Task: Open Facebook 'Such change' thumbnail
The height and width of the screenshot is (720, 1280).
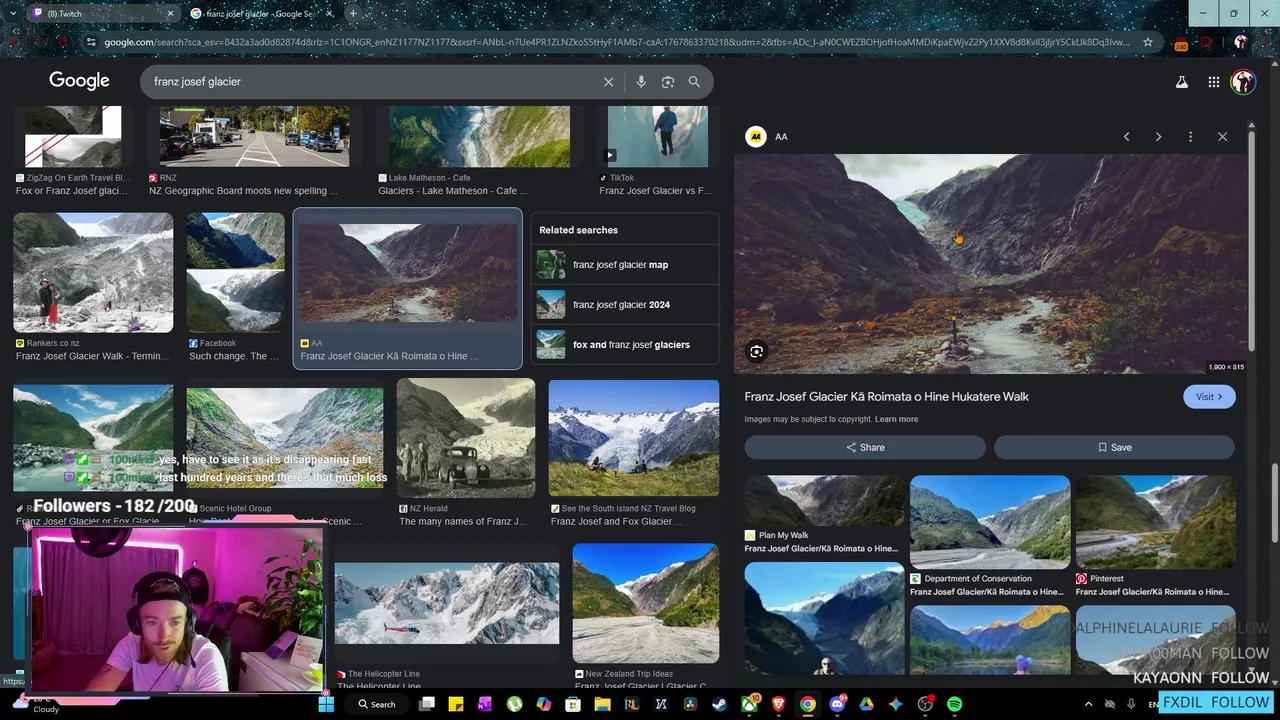Action: pos(235,273)
